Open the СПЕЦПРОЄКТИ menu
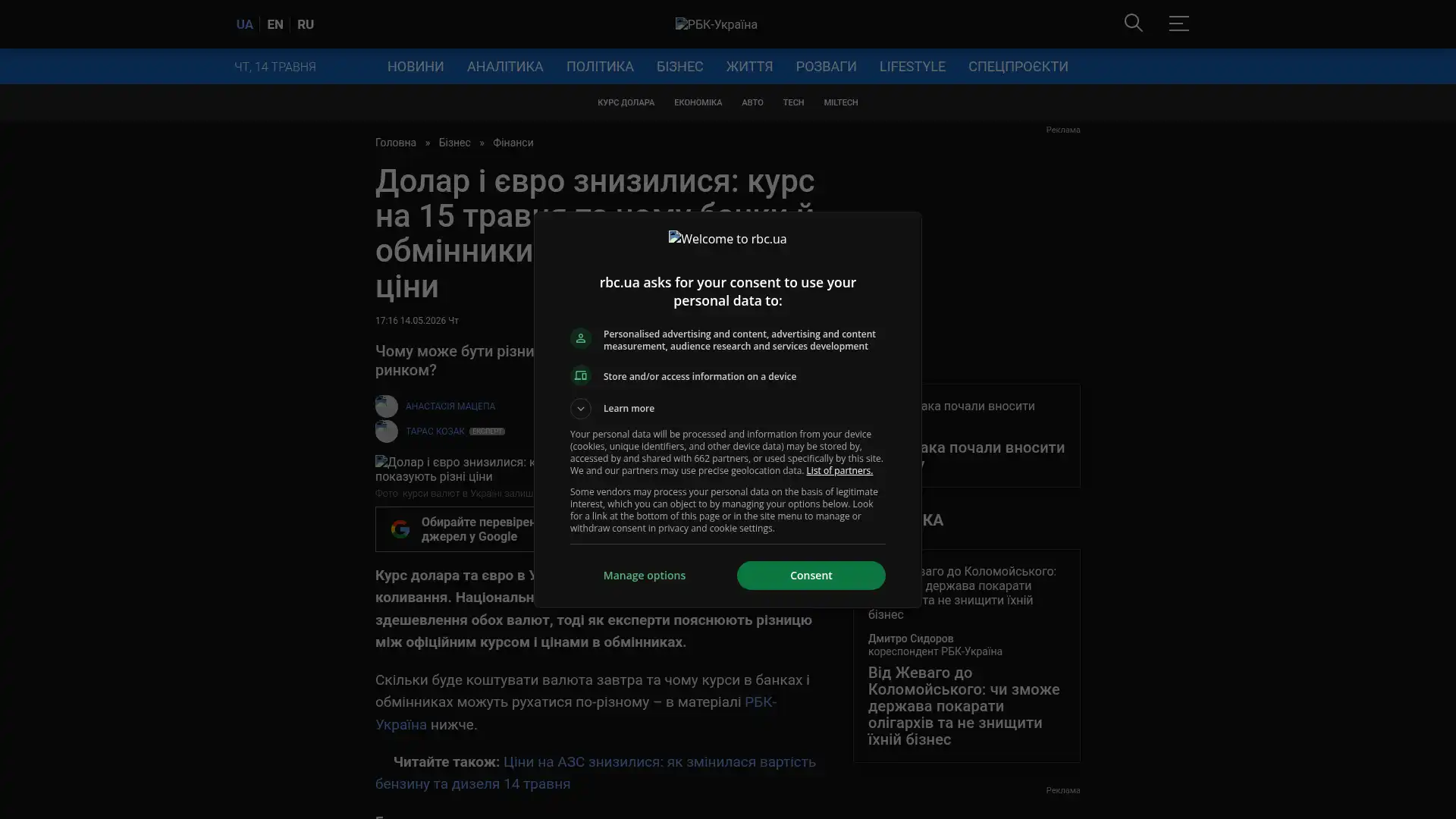Image resolution: width=1456 pixels, height=819 pixels. point(1018,67)
